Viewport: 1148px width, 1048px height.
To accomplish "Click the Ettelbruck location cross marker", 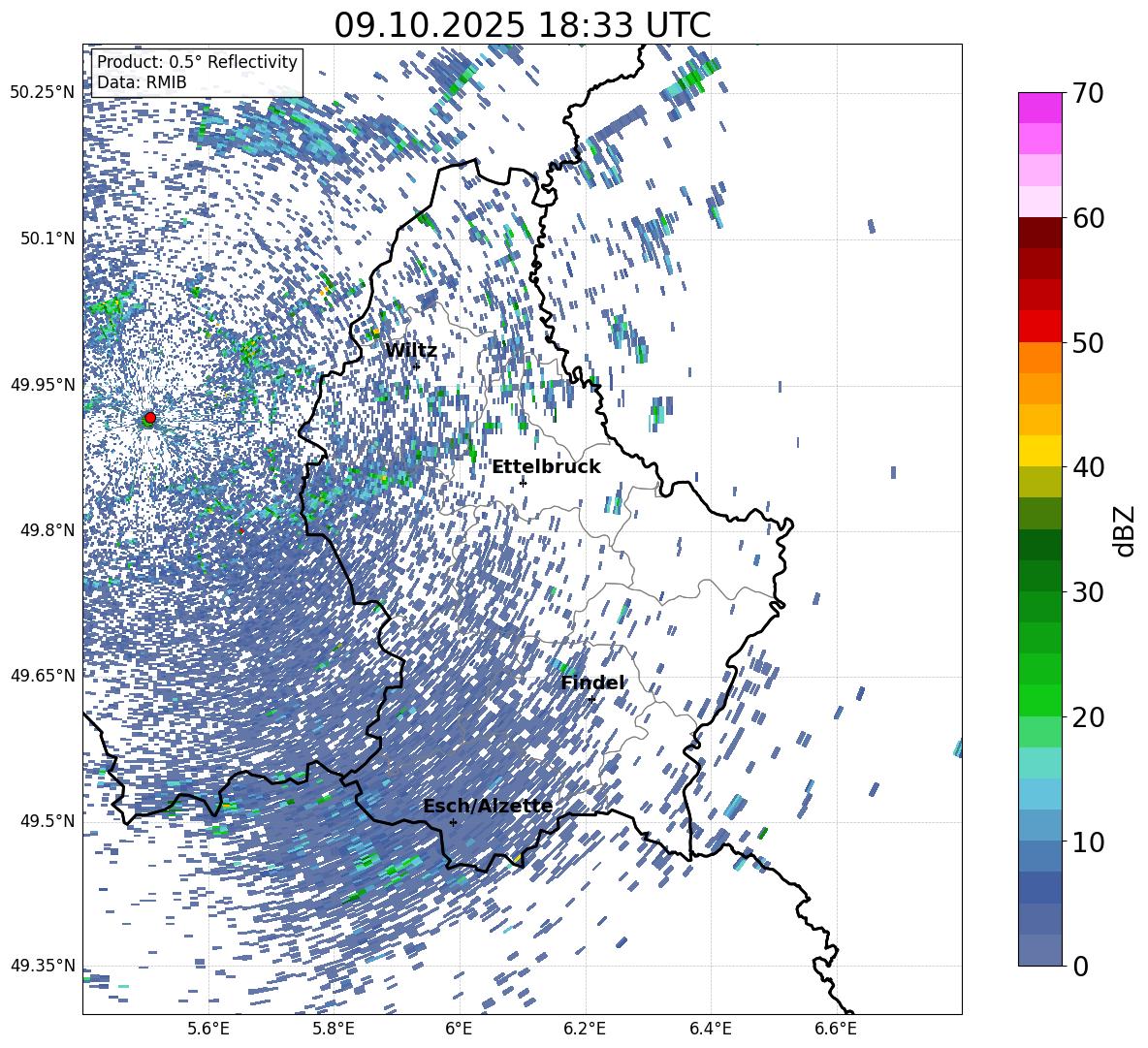I will [523, 482].
